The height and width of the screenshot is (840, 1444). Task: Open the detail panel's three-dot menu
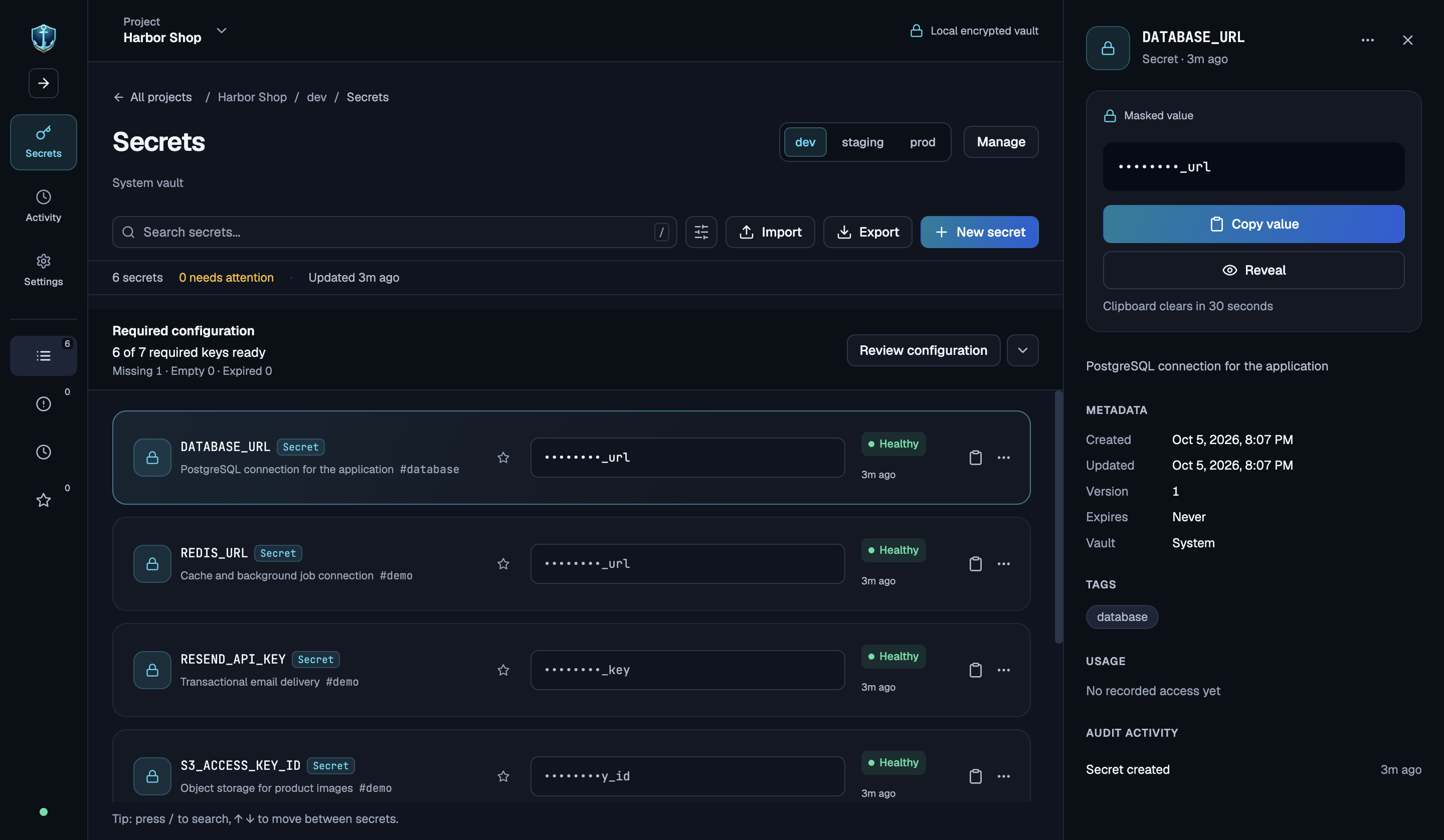1367,40
